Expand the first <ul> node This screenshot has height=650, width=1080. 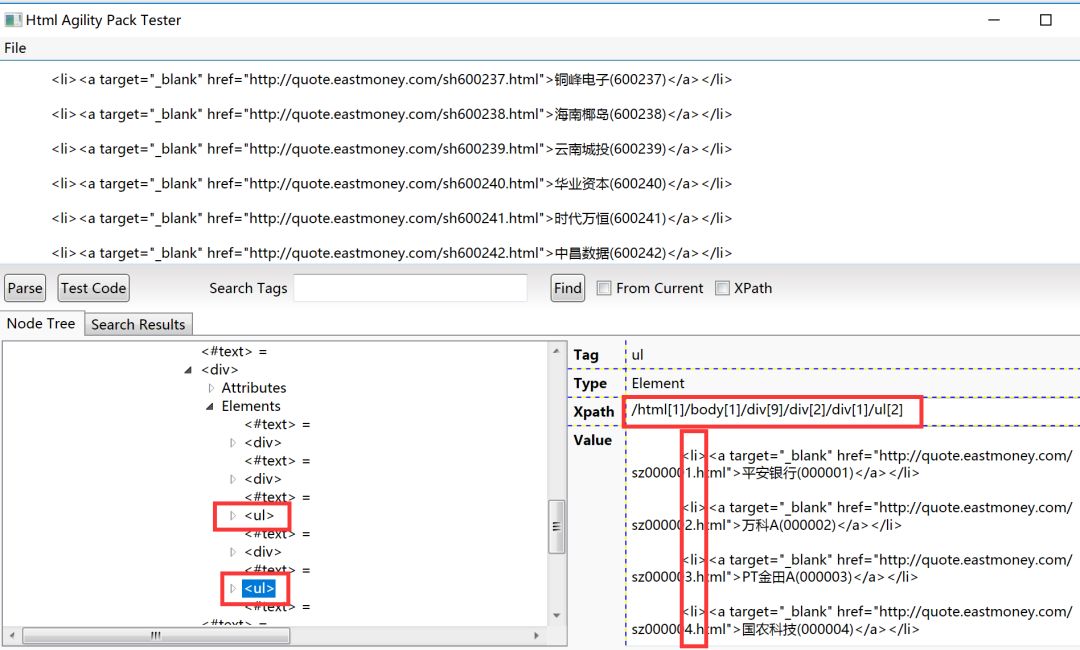pos(233,515)
